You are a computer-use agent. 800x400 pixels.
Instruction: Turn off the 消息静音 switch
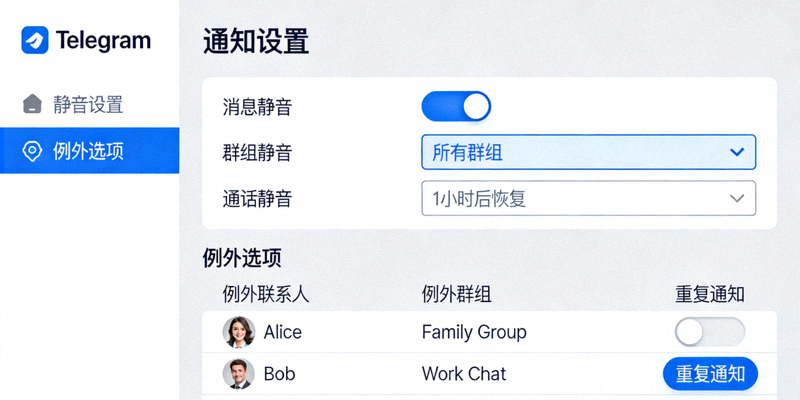(x=456, y=106)
